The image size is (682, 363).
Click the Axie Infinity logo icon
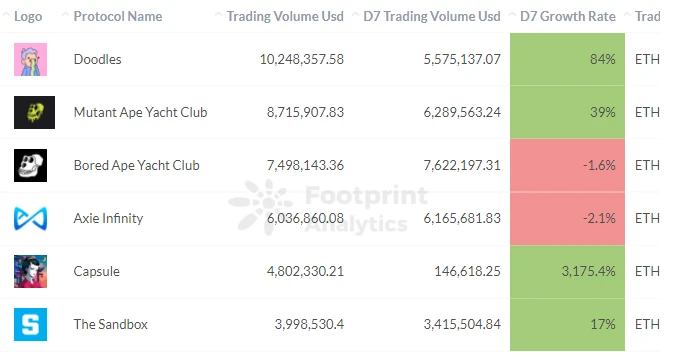(30, 219)
